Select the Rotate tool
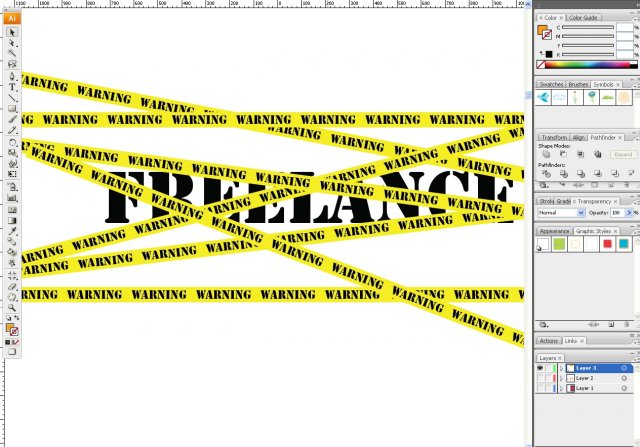 pyautogui.click(x=12, y=142)
